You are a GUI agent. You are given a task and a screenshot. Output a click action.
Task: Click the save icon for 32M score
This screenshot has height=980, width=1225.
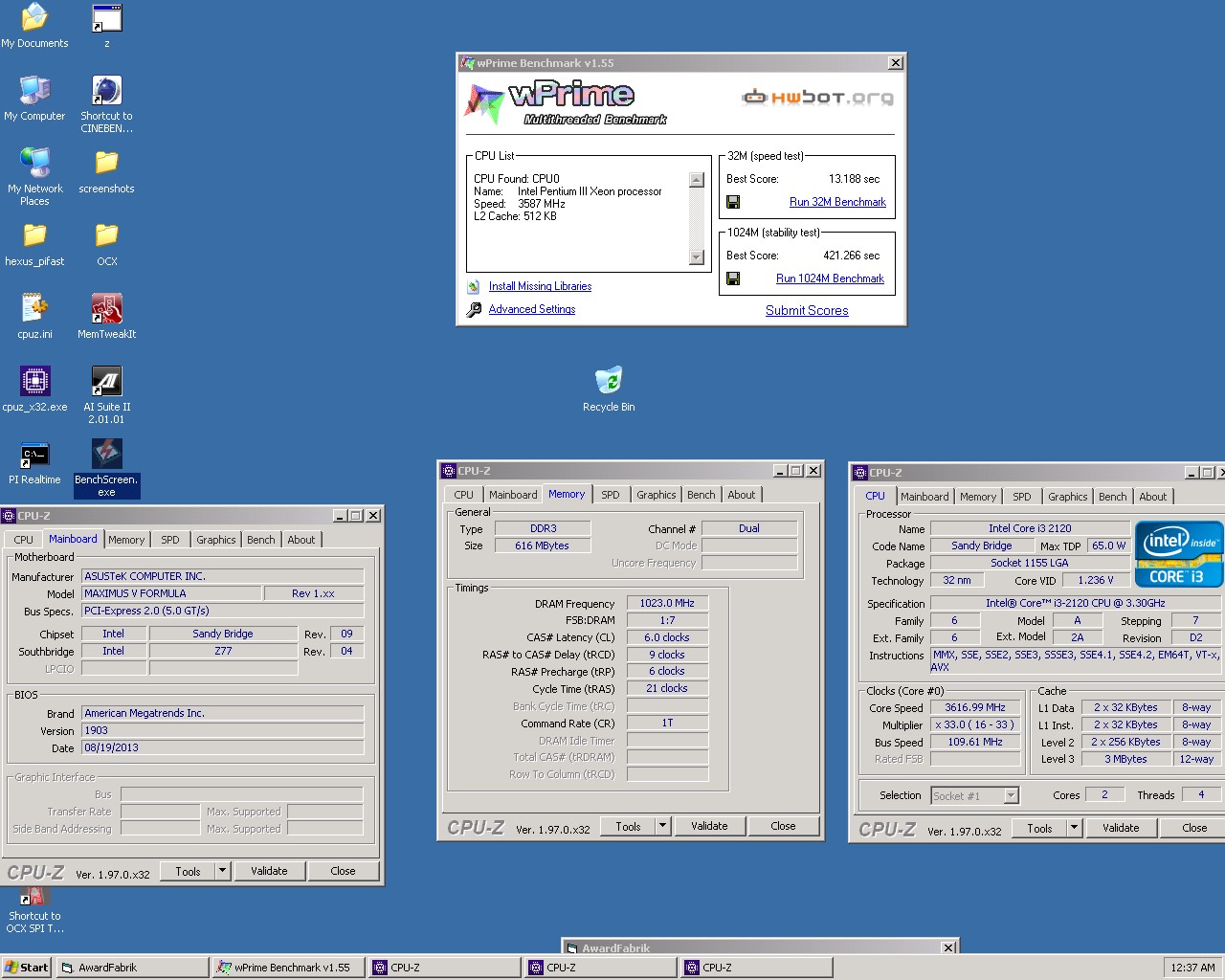click(733, 202)
